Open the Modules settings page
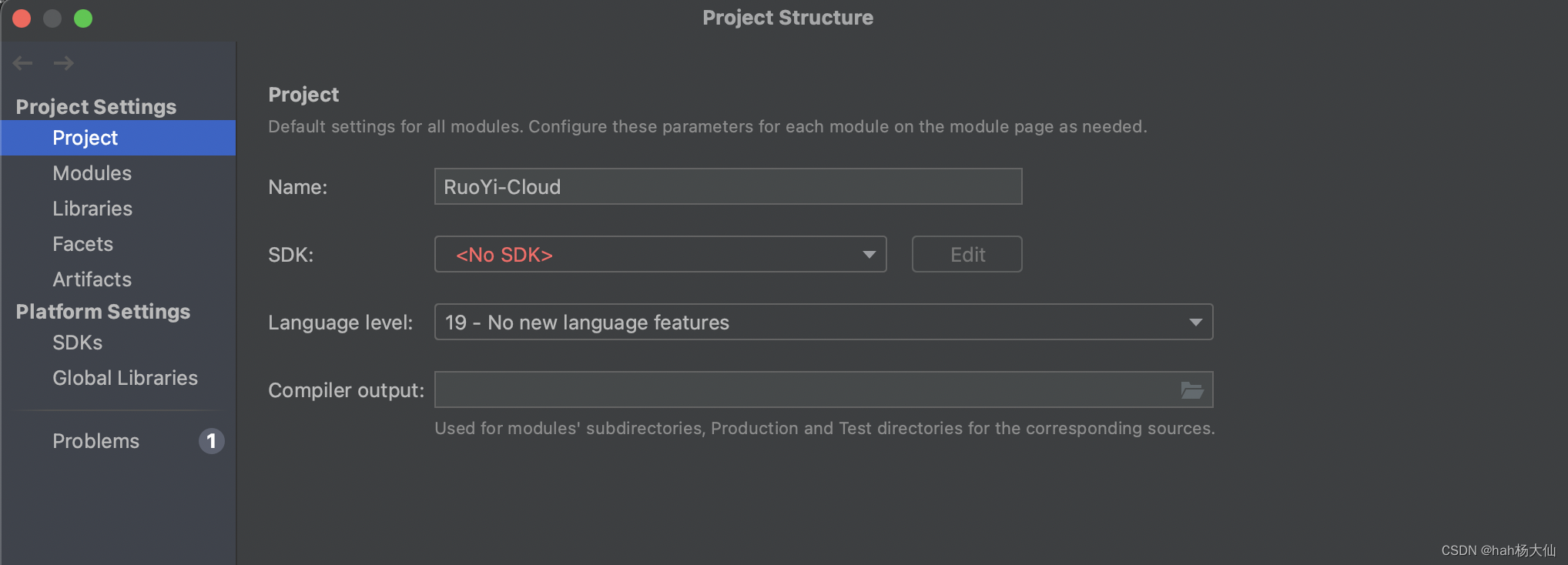Viewport: 1568px width, 565px height. (92, 173)
